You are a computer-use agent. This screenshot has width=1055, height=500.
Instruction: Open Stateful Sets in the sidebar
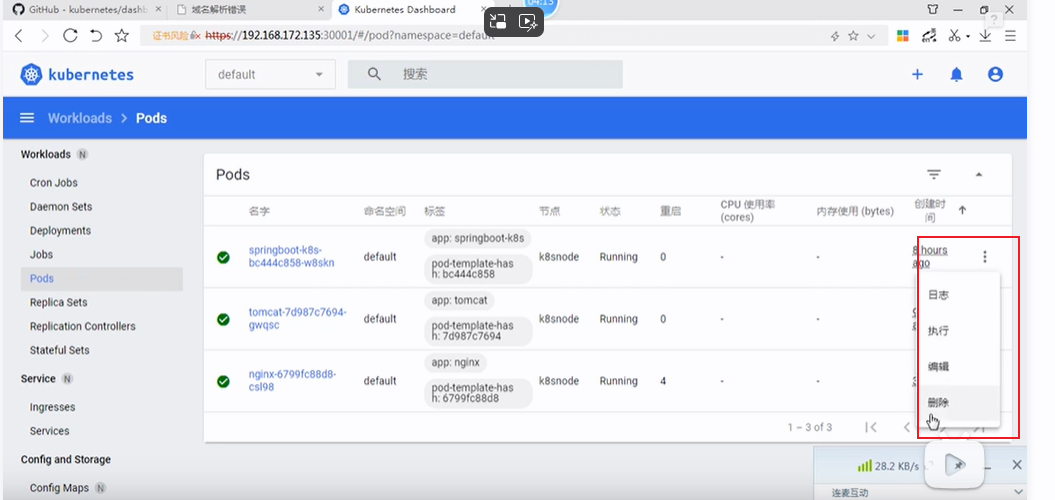coord(59,351)
